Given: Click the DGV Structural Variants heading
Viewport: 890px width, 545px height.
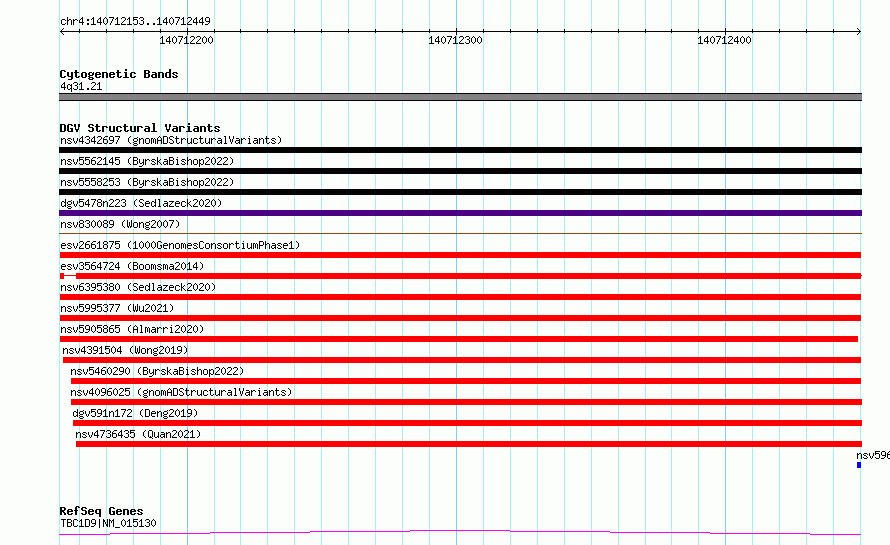Looking at the screenshot, I should click(x=140, y=128).
